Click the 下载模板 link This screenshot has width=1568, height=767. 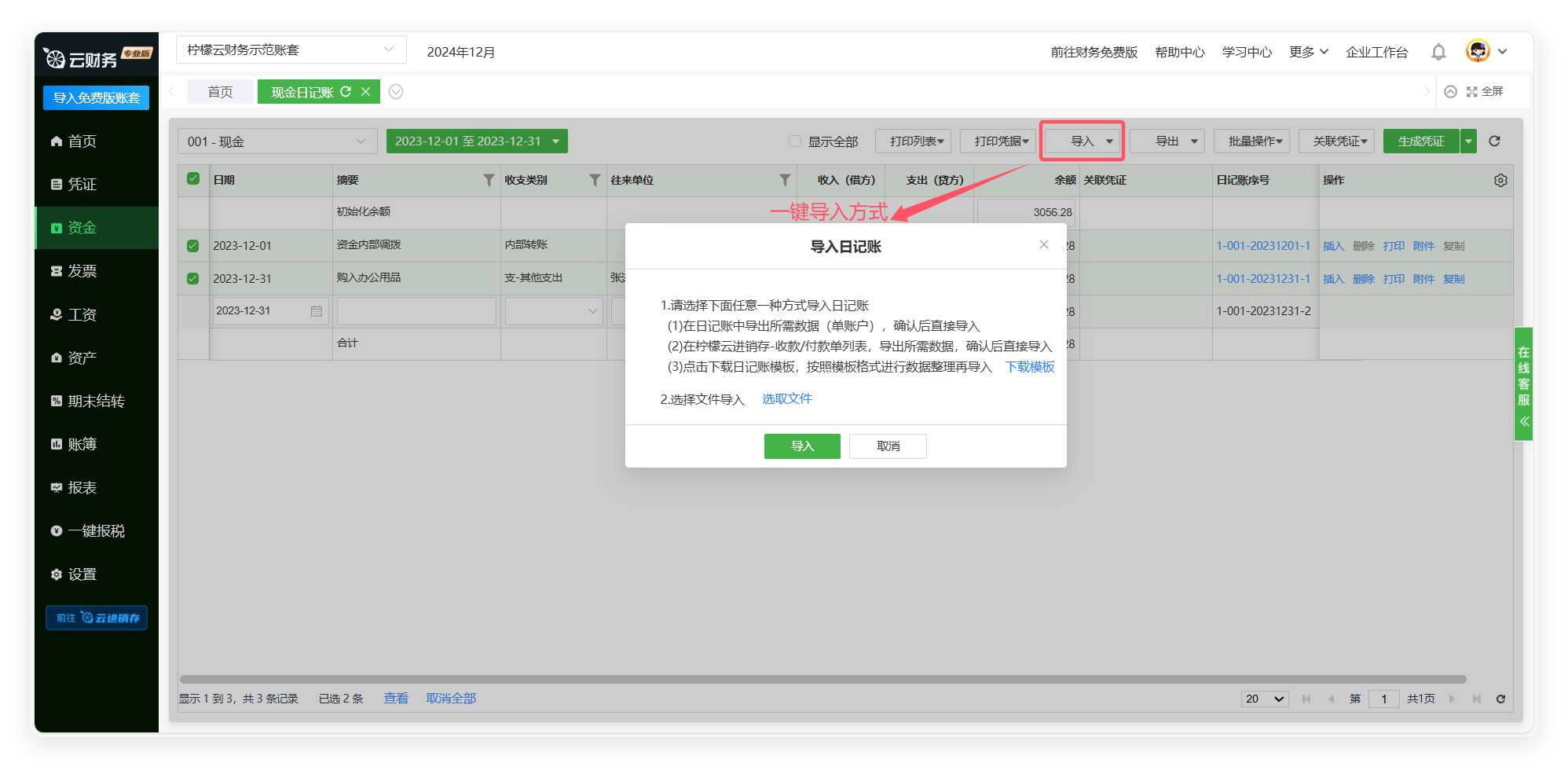pyautogui.click(x=1030, y=367)
